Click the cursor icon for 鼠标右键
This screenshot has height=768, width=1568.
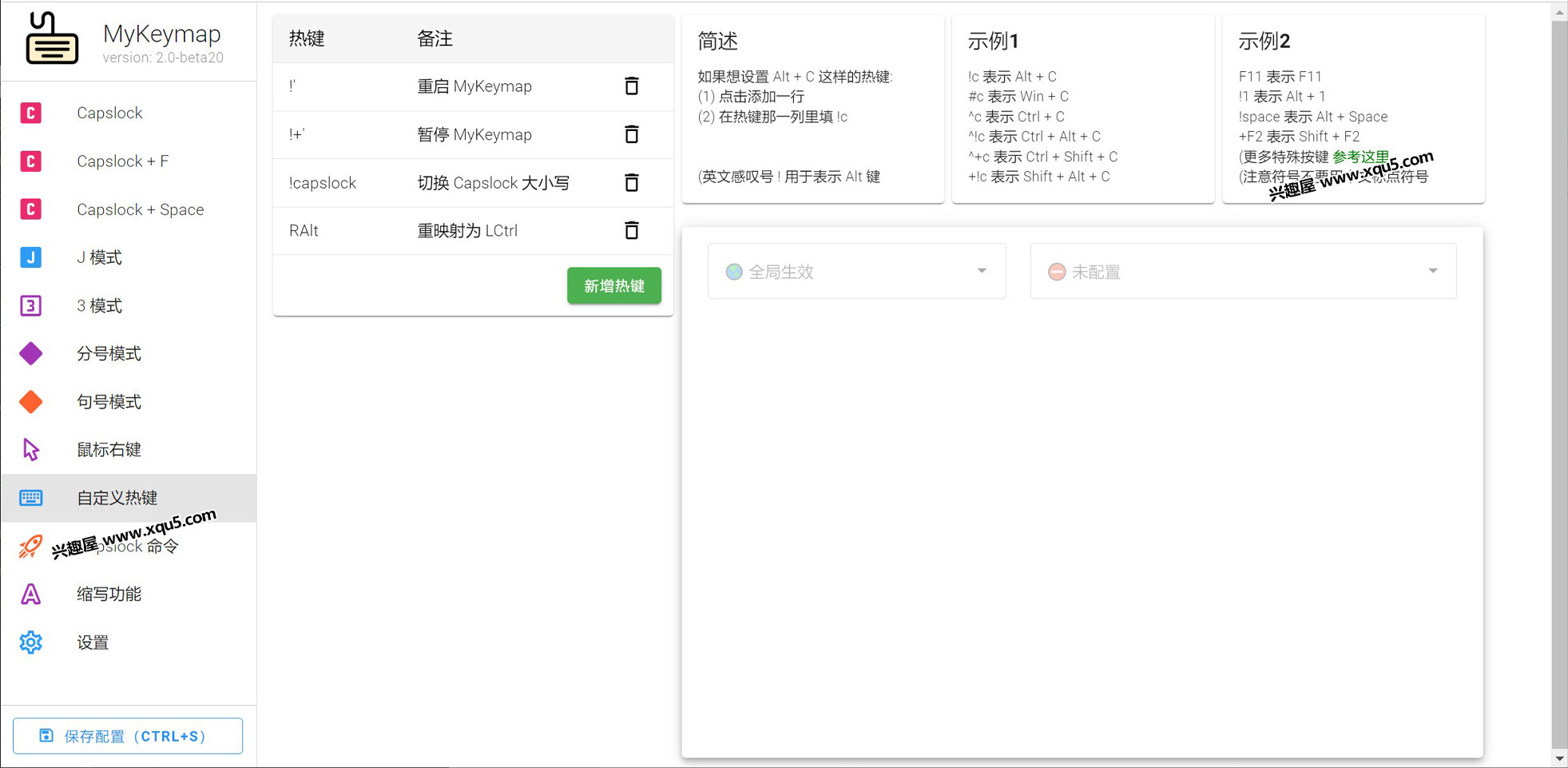[30, 450]
